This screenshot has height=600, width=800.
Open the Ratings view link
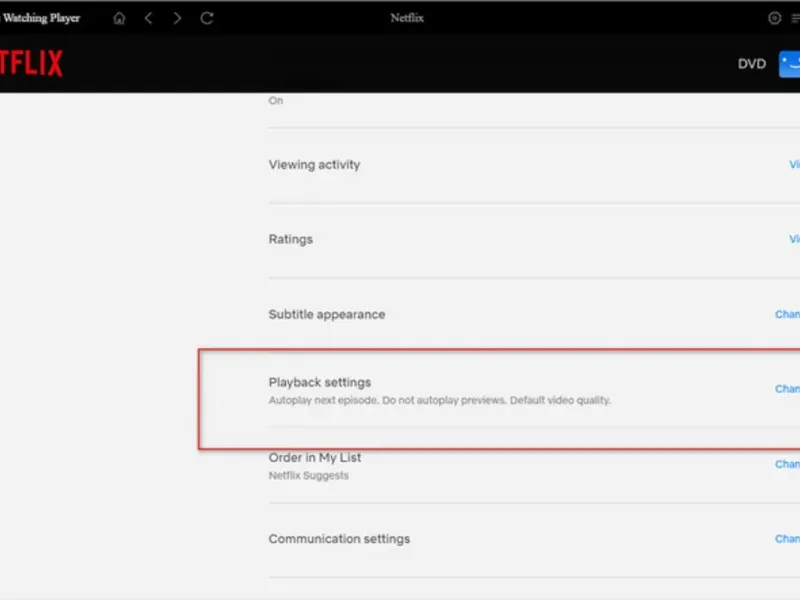click(x=794, y=239)
